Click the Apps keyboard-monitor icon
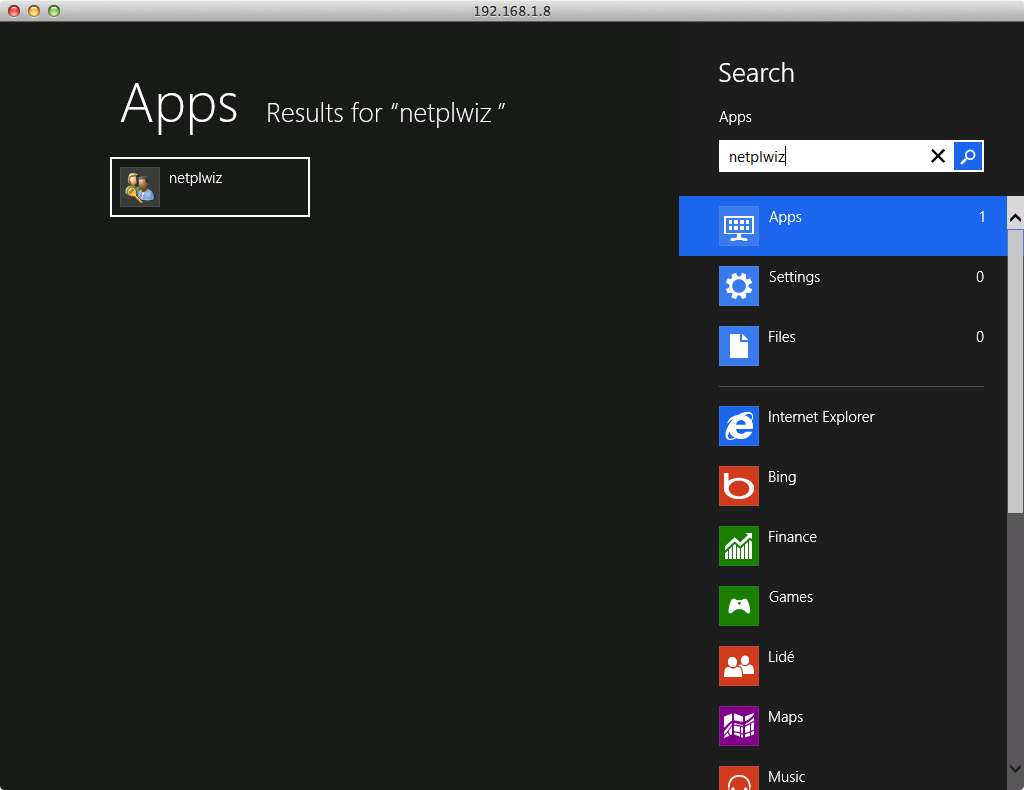This screenshot has height=790, width=1024. 739,226
